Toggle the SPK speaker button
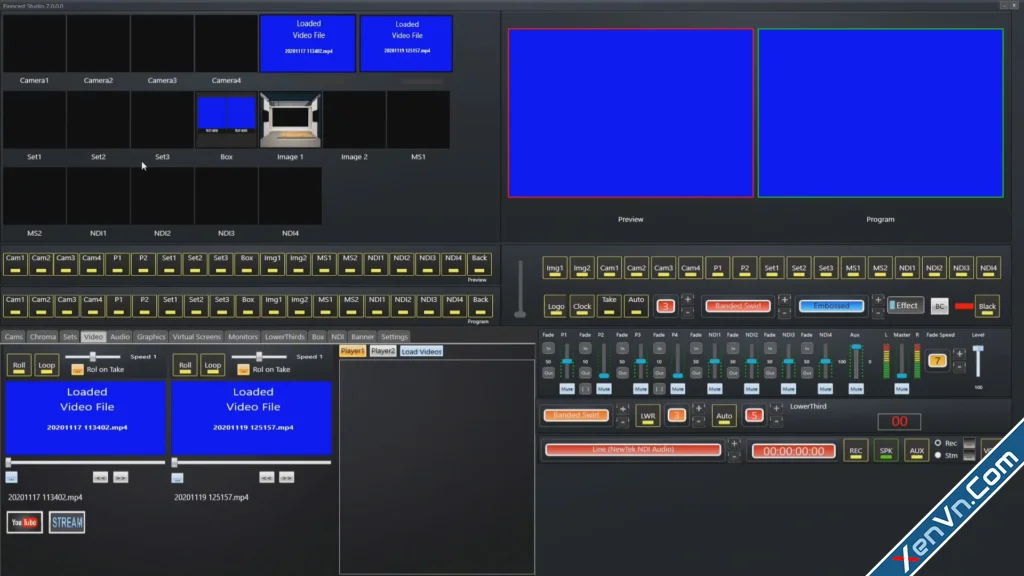Viewport: 1024px width, 576px height. 886,451
